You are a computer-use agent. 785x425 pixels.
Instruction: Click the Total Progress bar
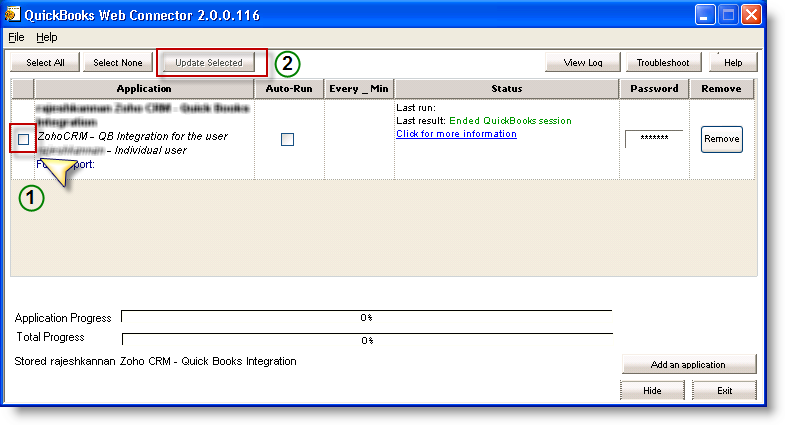point(367,340)
